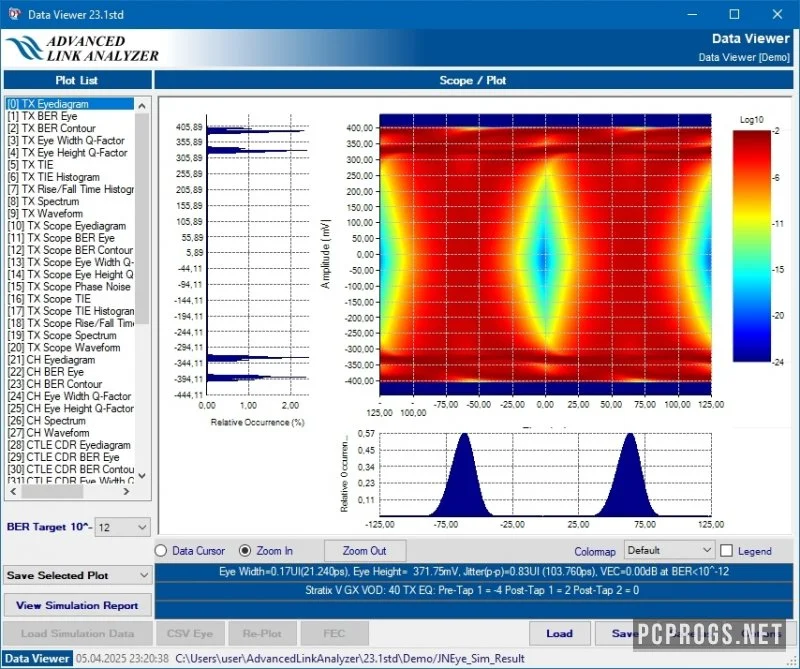Screen dimensions: 800x669
Task: Click the plot list horizontal scrollbar thumb
Action: [52, 491]
